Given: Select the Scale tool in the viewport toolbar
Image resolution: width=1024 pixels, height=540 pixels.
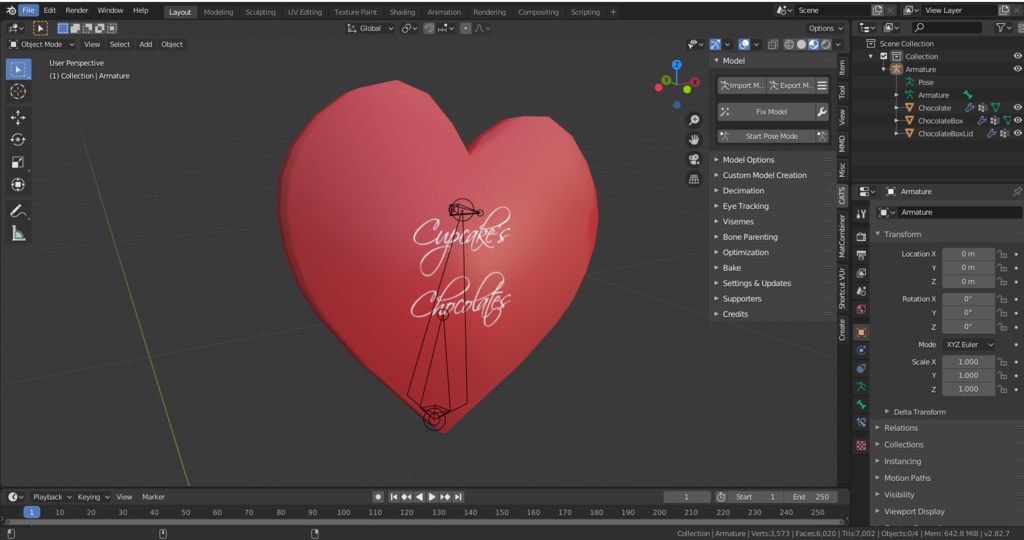Looking at the screenshot, I should click(18, 162).
